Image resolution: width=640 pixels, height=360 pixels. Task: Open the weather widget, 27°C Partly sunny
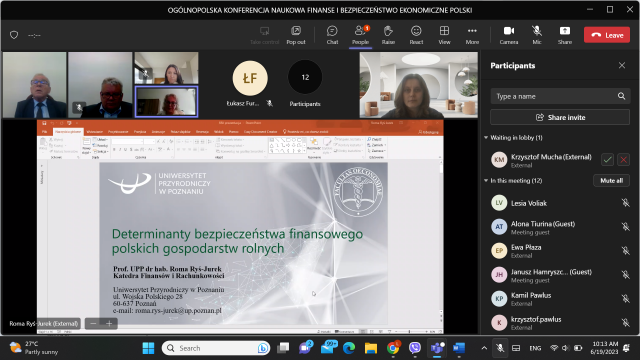(x=34, y=348)
